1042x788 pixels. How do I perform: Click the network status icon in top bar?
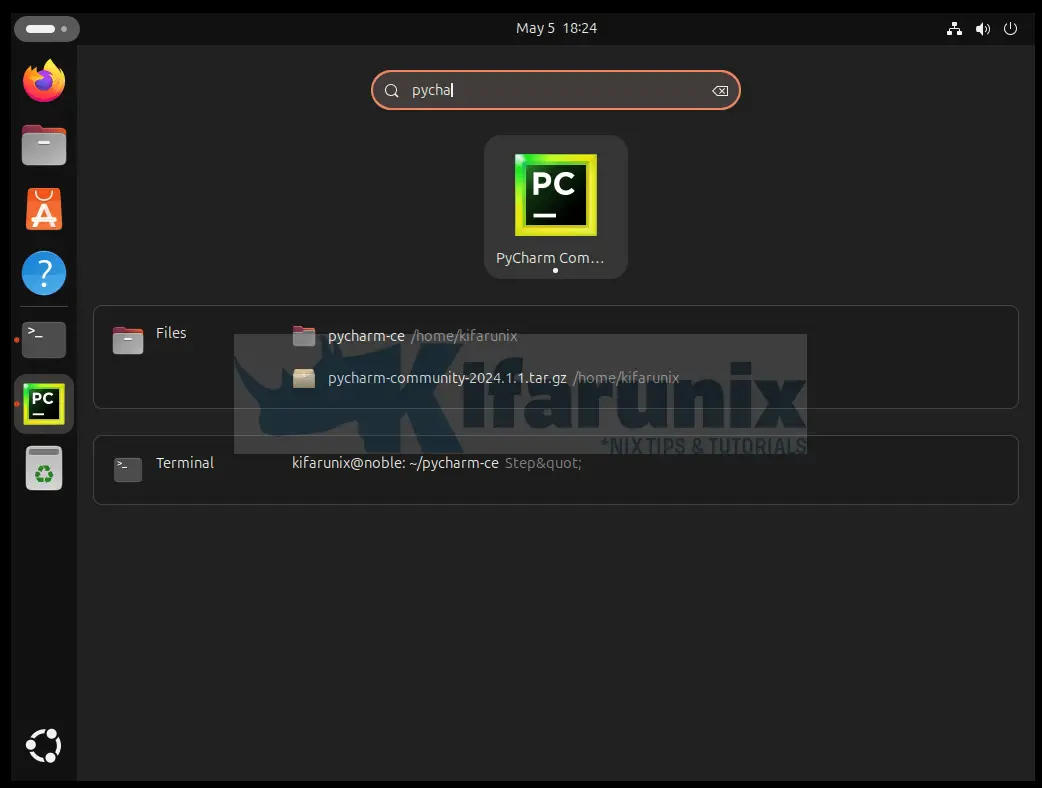click(953, 28)
